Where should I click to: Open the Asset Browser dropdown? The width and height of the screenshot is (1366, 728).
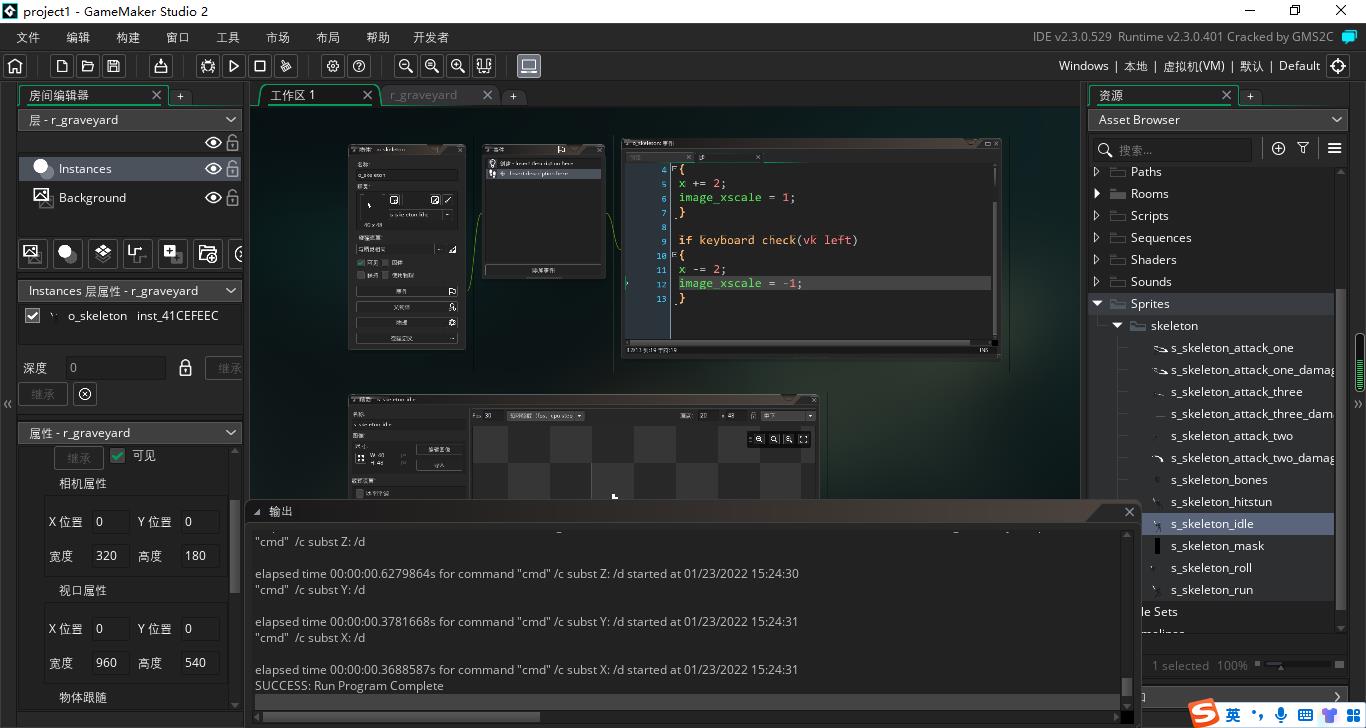1217,120
